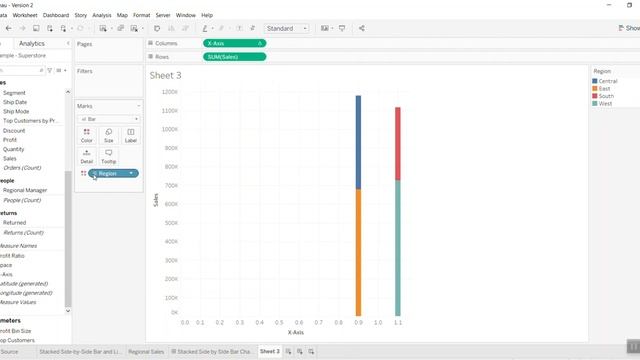Image resolution: width=640 pixels, height=360 pixels.
Task: Open the Map menu
Action: pos(122,15)
